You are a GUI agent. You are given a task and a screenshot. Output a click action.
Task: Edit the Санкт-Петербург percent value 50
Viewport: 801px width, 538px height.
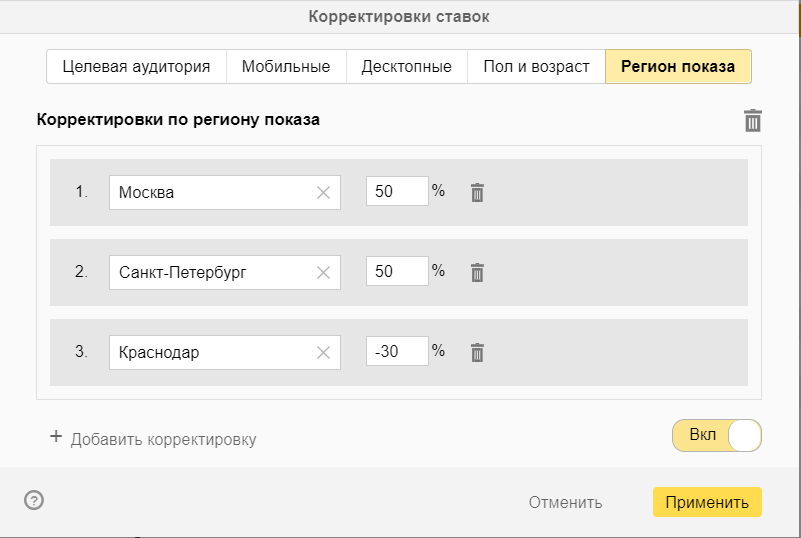397,271
